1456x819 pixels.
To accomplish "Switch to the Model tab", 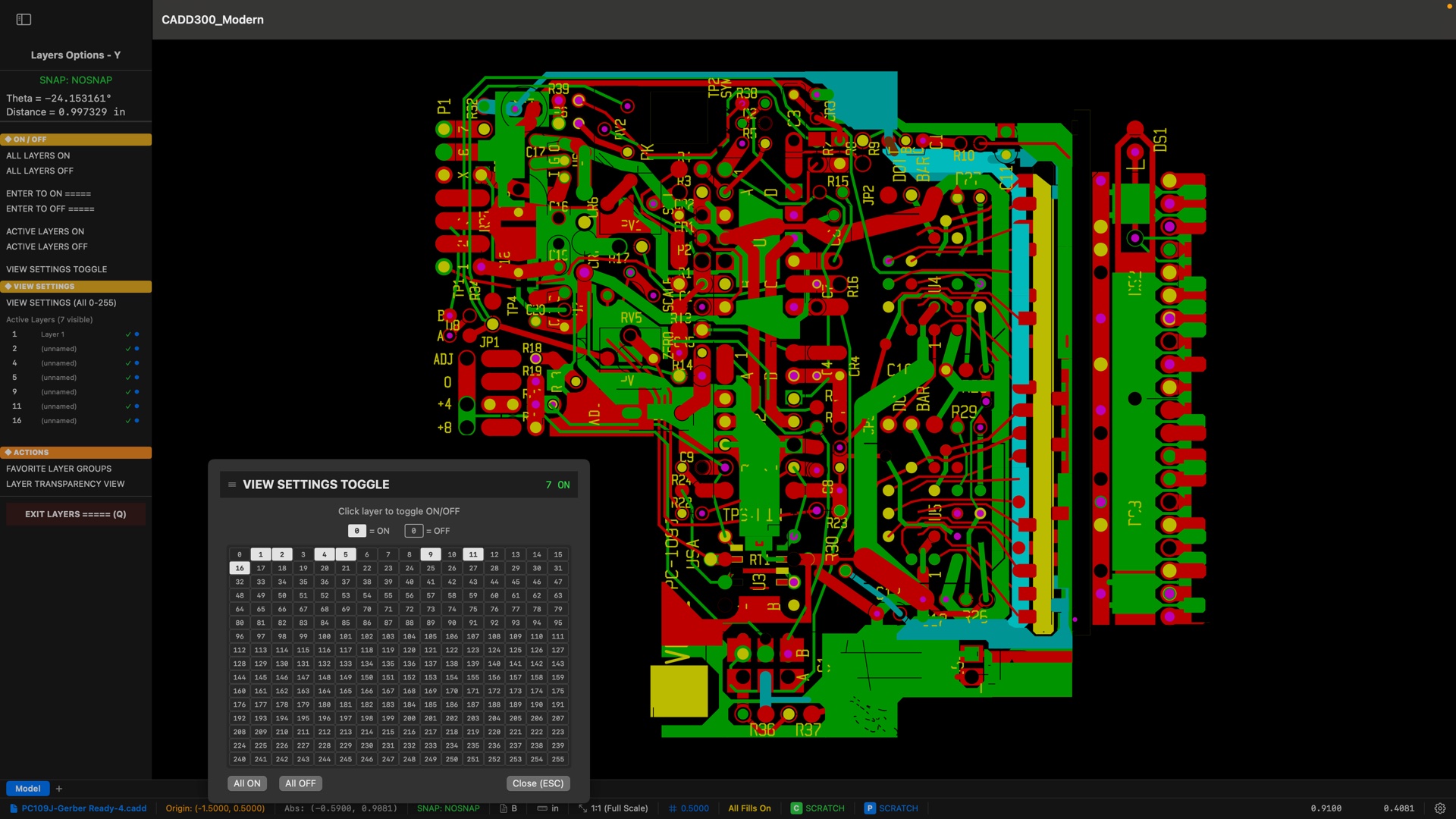I will [28, 789].
